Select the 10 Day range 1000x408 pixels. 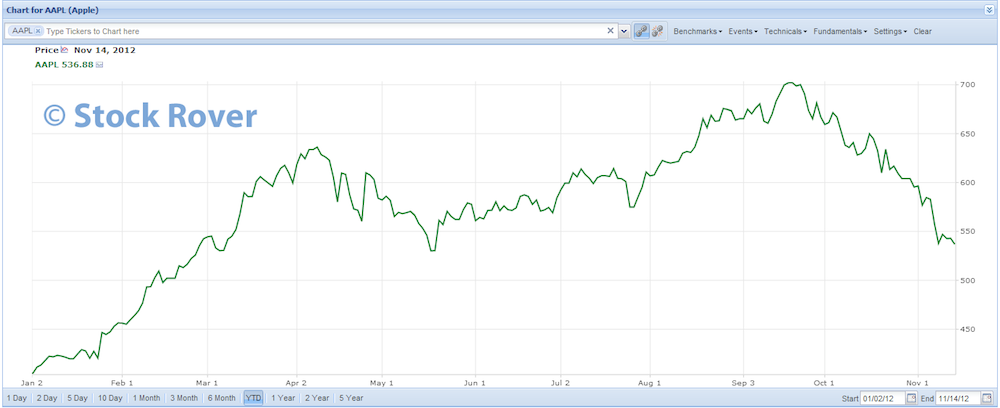(110, 398)
